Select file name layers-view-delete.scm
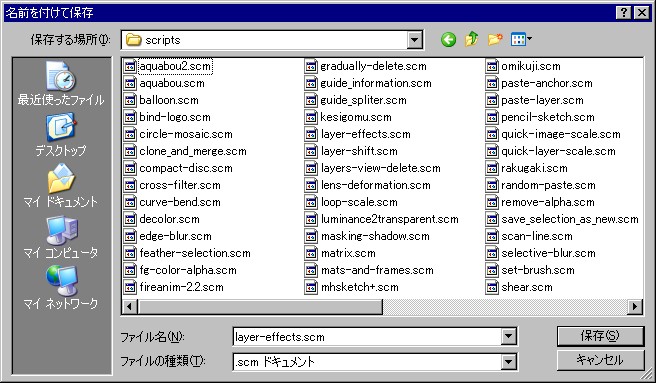This screenshot has width=656, height=383. click(381, 168)
